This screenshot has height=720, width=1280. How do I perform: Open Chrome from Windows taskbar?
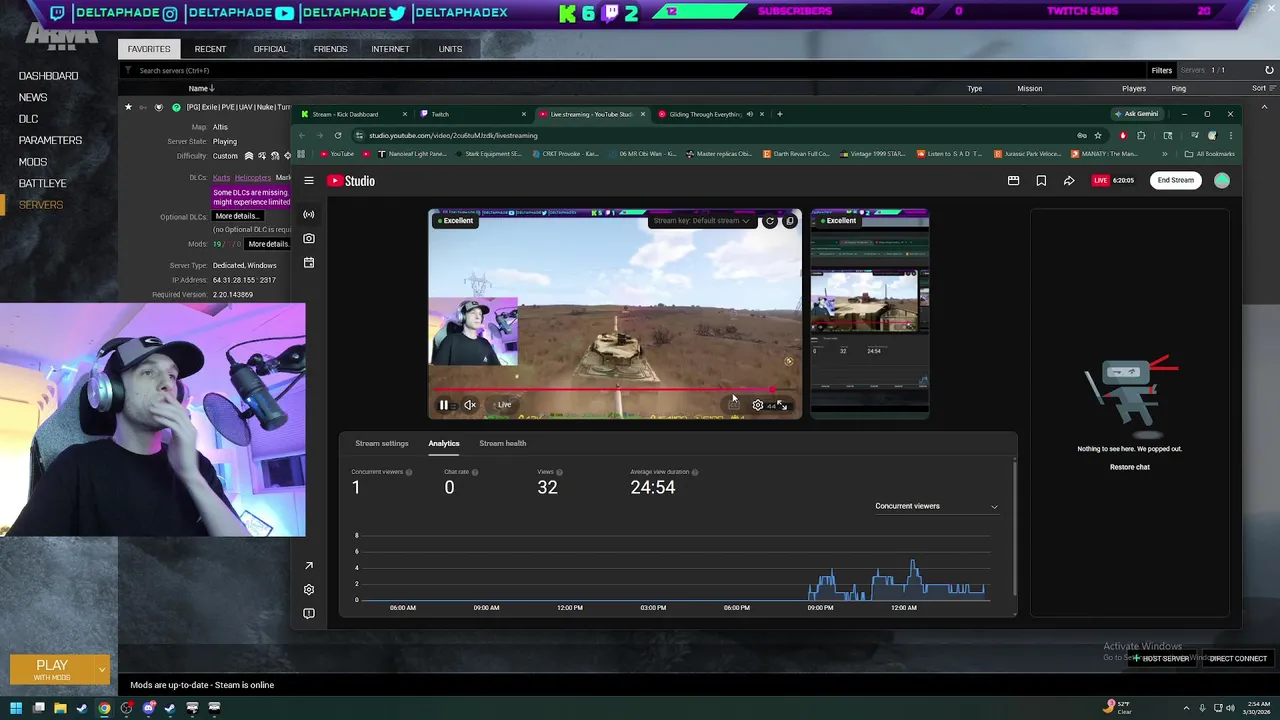[x=104, y=708]
